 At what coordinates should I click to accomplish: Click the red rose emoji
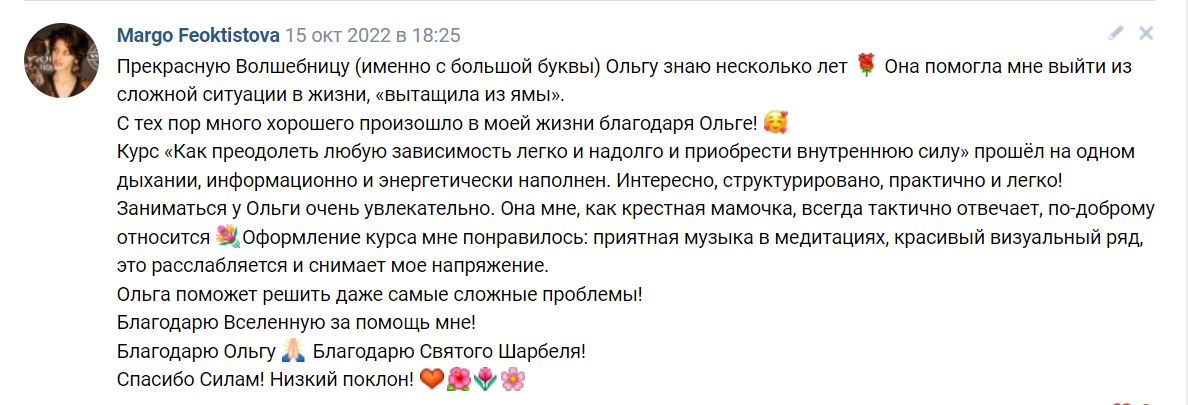click(x=866, y=66)
